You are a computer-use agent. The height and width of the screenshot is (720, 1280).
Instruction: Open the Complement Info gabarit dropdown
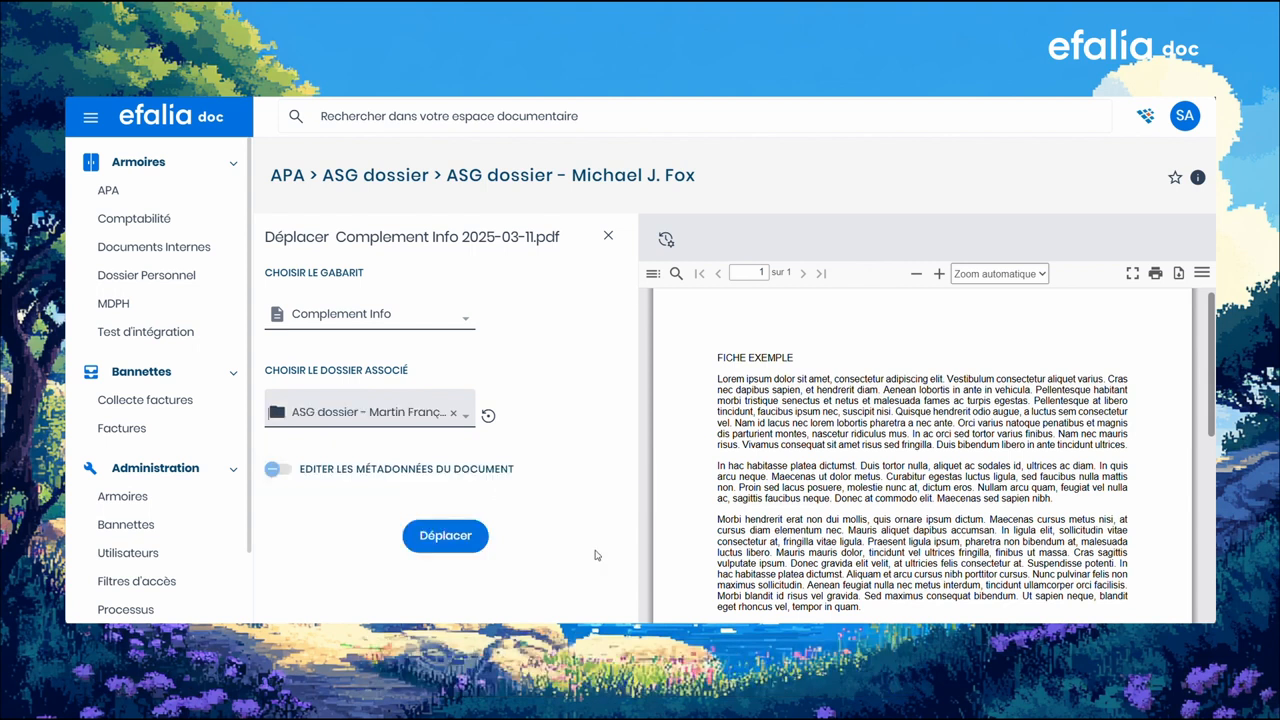point(370,314)
